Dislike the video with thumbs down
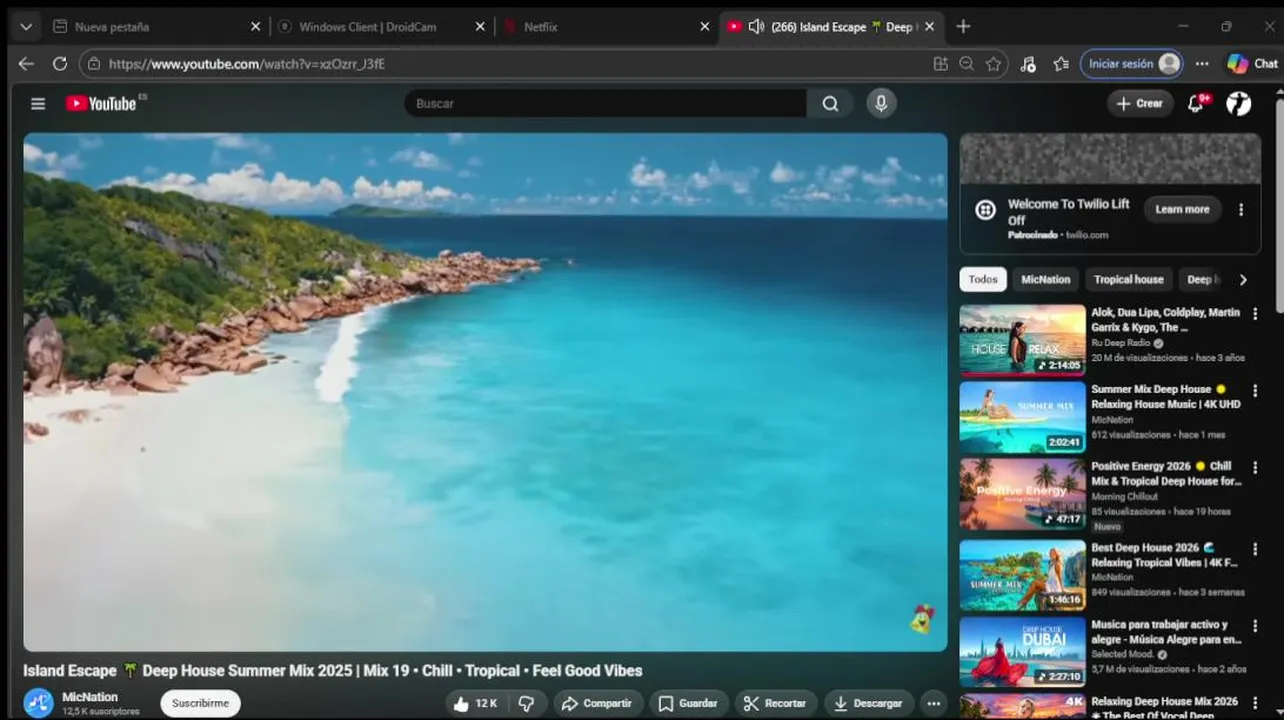1284x720 pixels. click(527, 703)
